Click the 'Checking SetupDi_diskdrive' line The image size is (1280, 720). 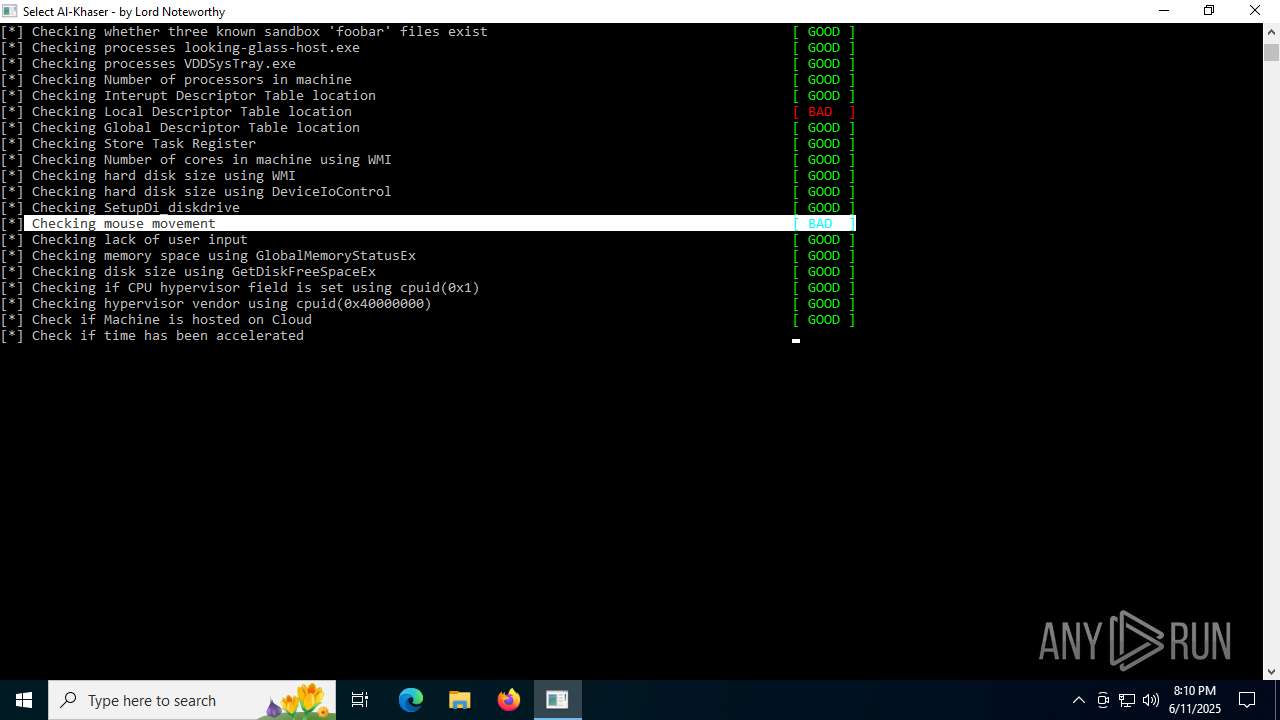click(120, 208)
